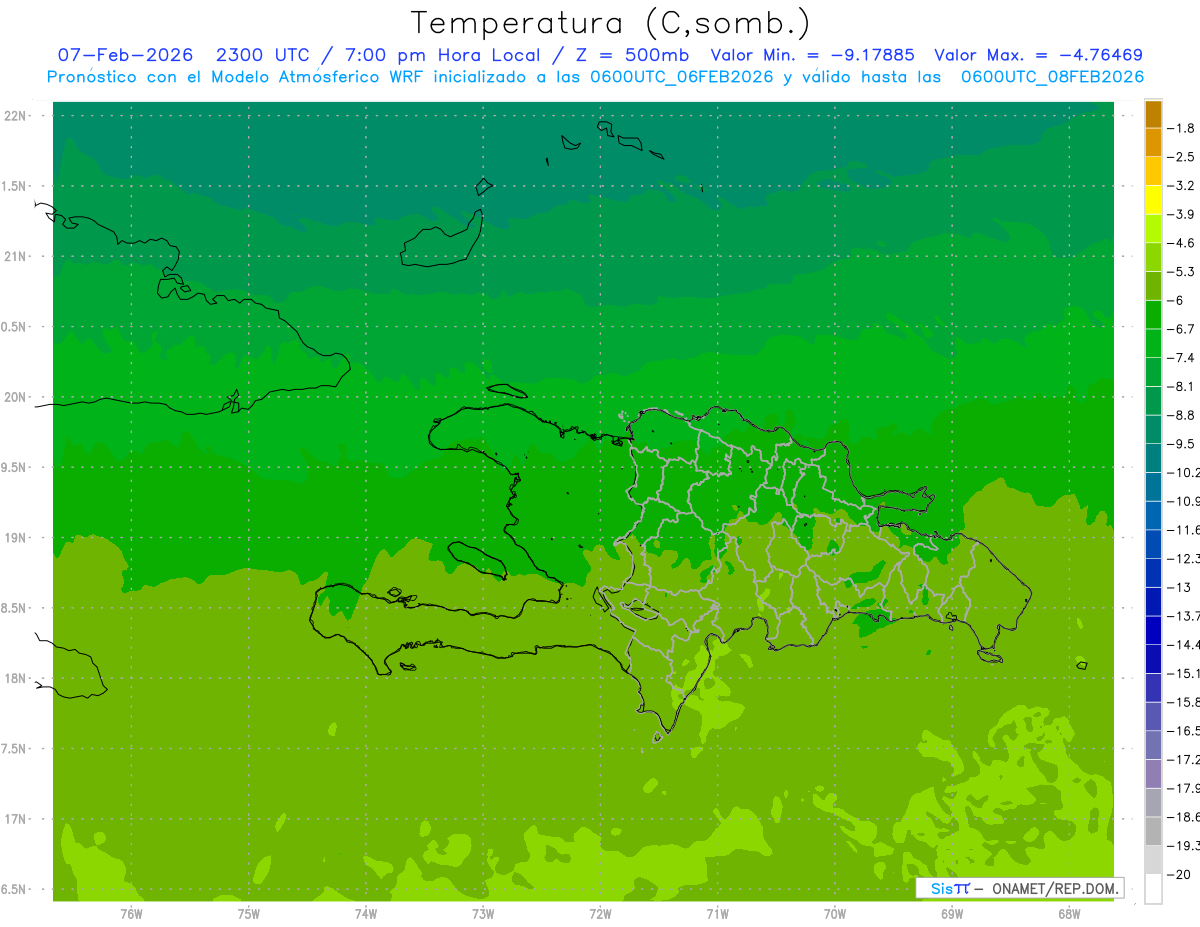Click "7:00 pm Hora Local" text
Screen dimensions: 1200x927
441,55
